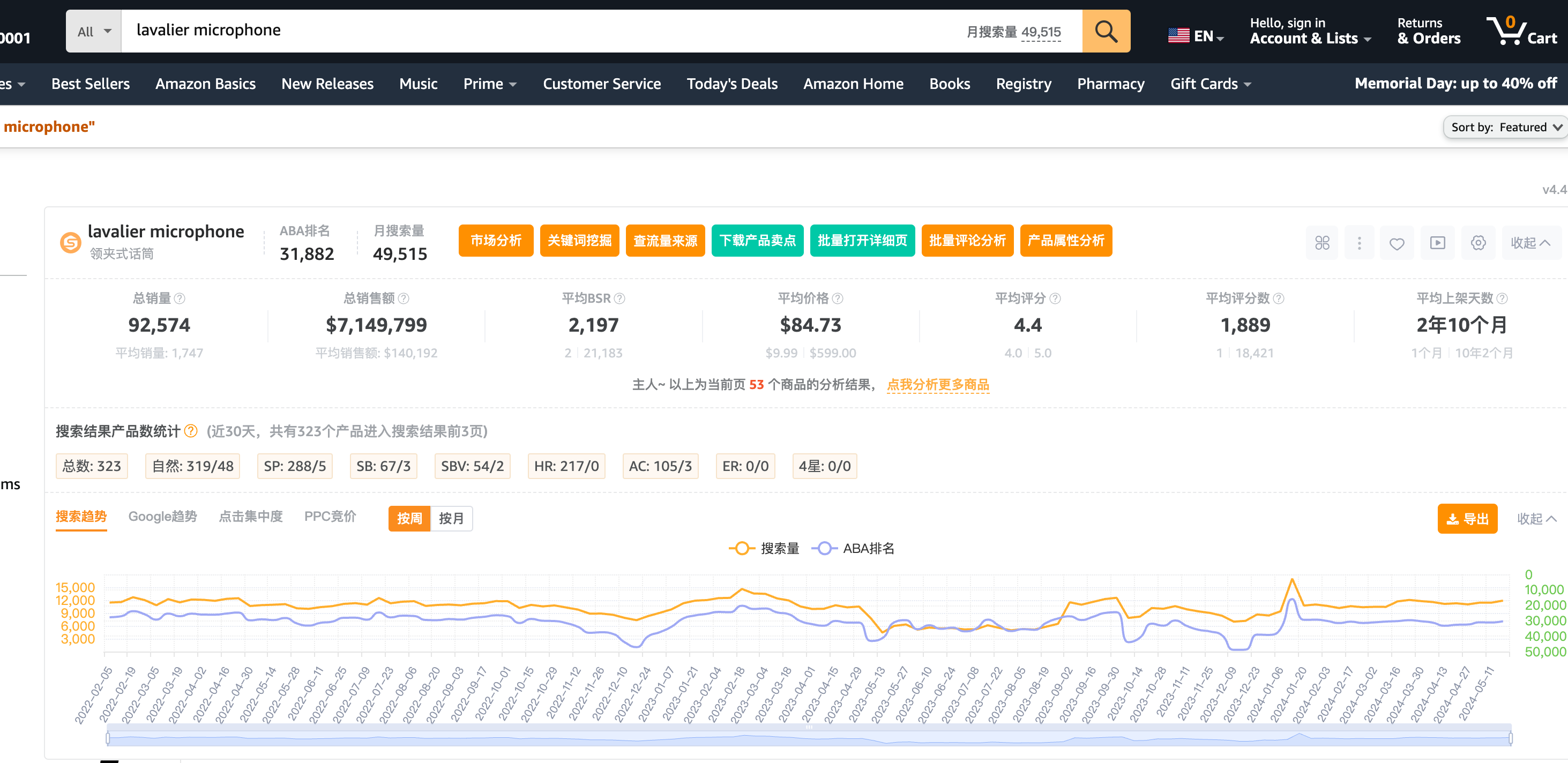Click help icon next to 平均BSR
The height and width of the screenshot is (763, 1568).
tap(619, 298)
